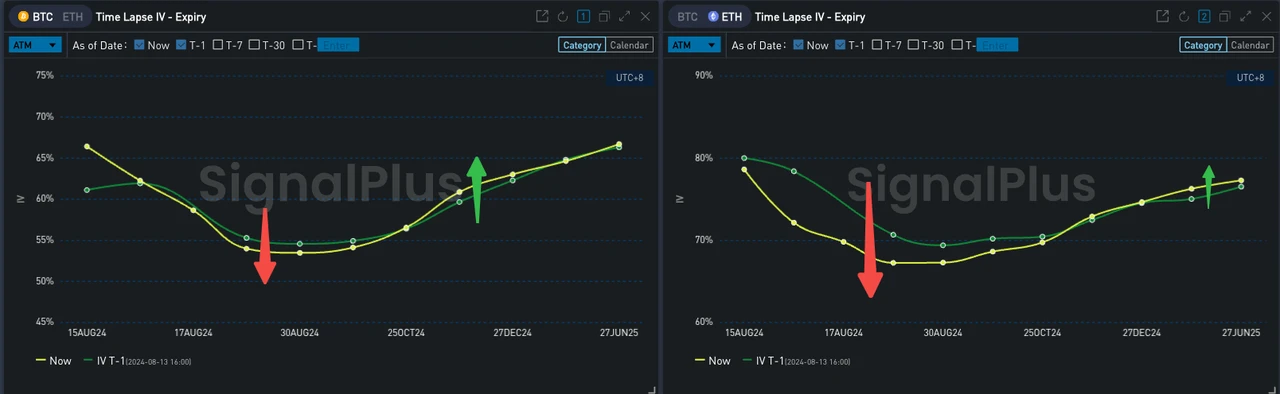
Task: Uncheck the Now checkbox in the ETH panel
Action: point(799,45)
